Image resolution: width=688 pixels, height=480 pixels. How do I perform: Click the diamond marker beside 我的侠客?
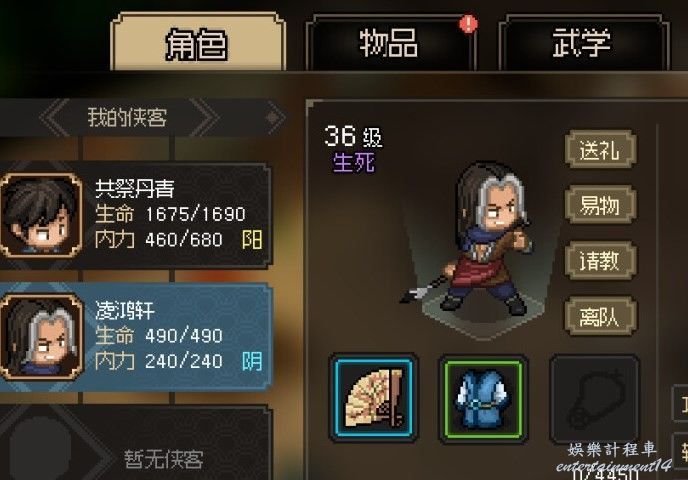coord(272,117)
